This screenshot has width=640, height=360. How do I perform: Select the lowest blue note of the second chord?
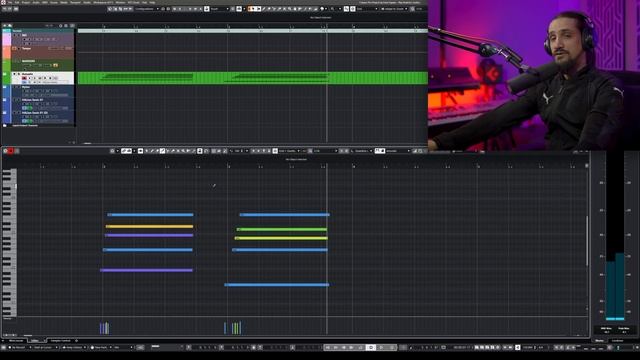pos(277,284)
